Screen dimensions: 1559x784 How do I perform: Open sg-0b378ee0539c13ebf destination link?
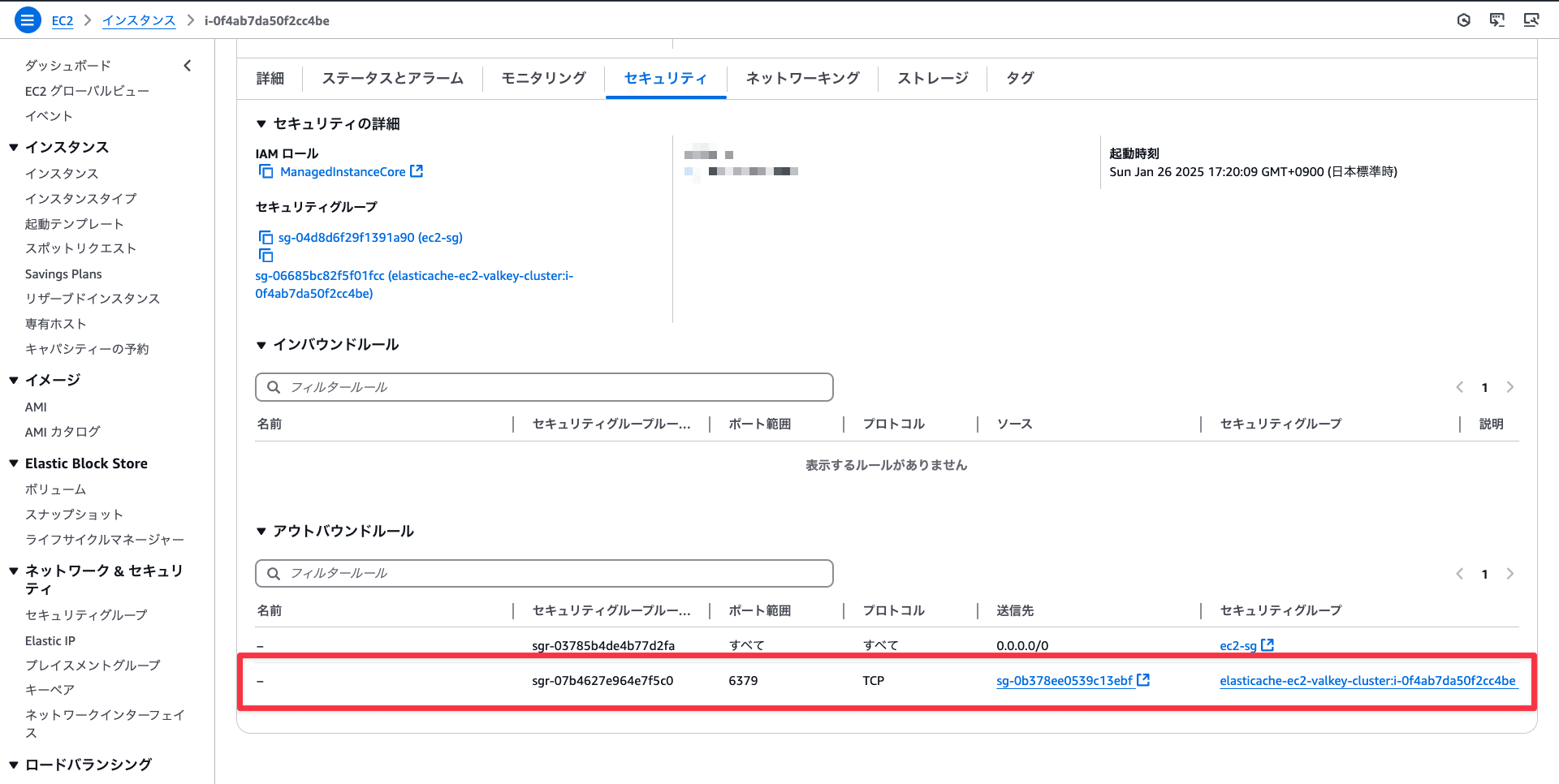[x=1065, y=680]
